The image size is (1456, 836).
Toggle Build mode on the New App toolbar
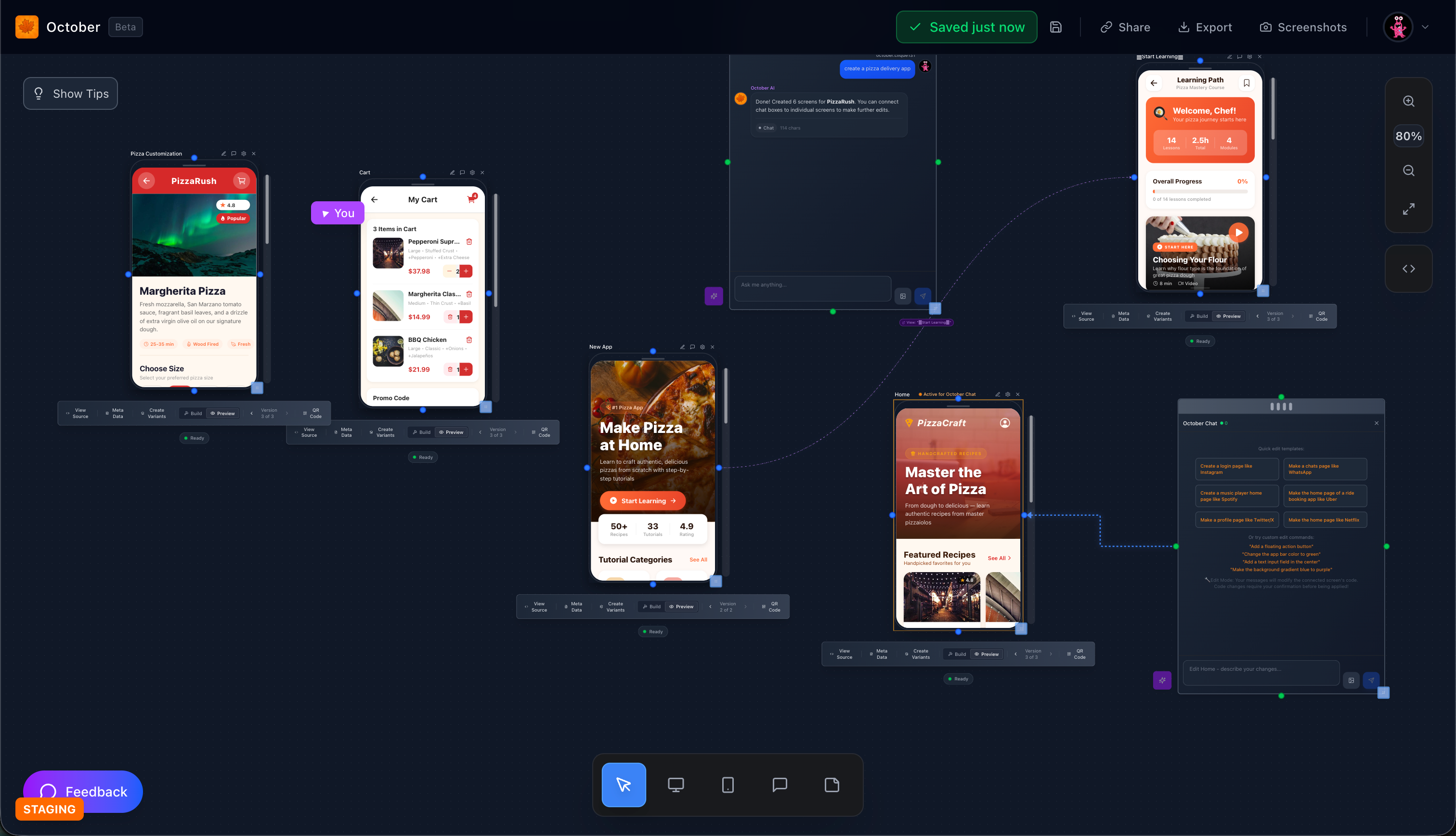click(x=651, y=606)
